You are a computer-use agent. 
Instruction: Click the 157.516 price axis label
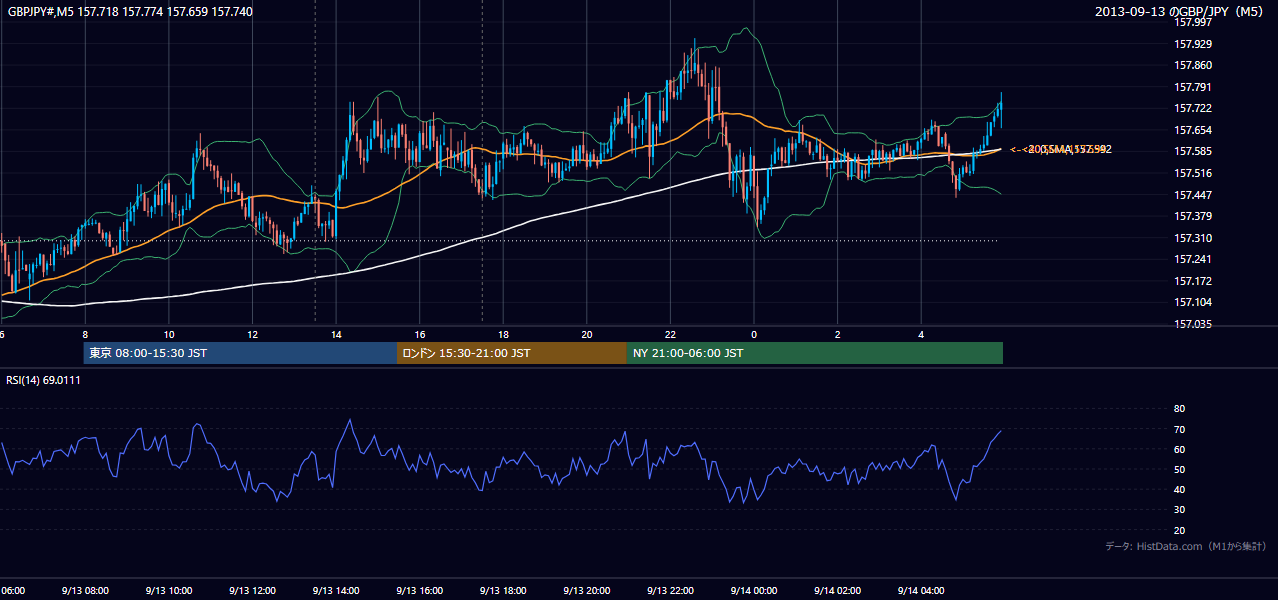(x=1193, y=173)
